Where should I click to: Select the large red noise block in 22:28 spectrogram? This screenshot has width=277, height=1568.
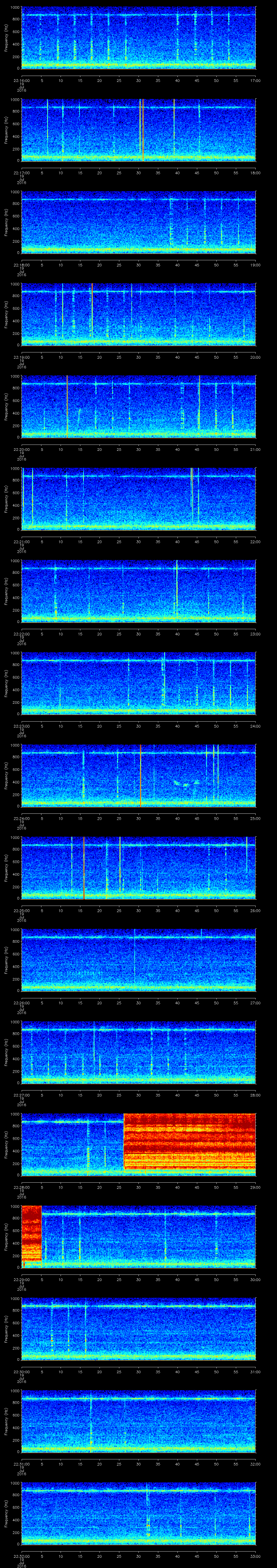189,1141
